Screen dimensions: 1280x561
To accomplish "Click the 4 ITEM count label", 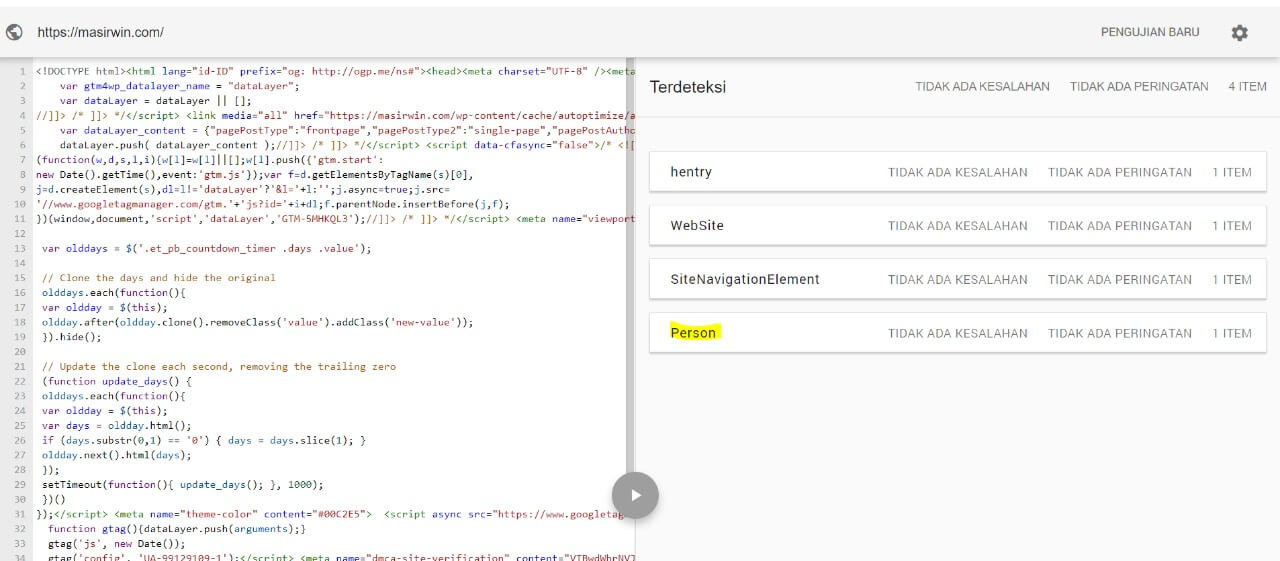I will tap(1247, 87).
